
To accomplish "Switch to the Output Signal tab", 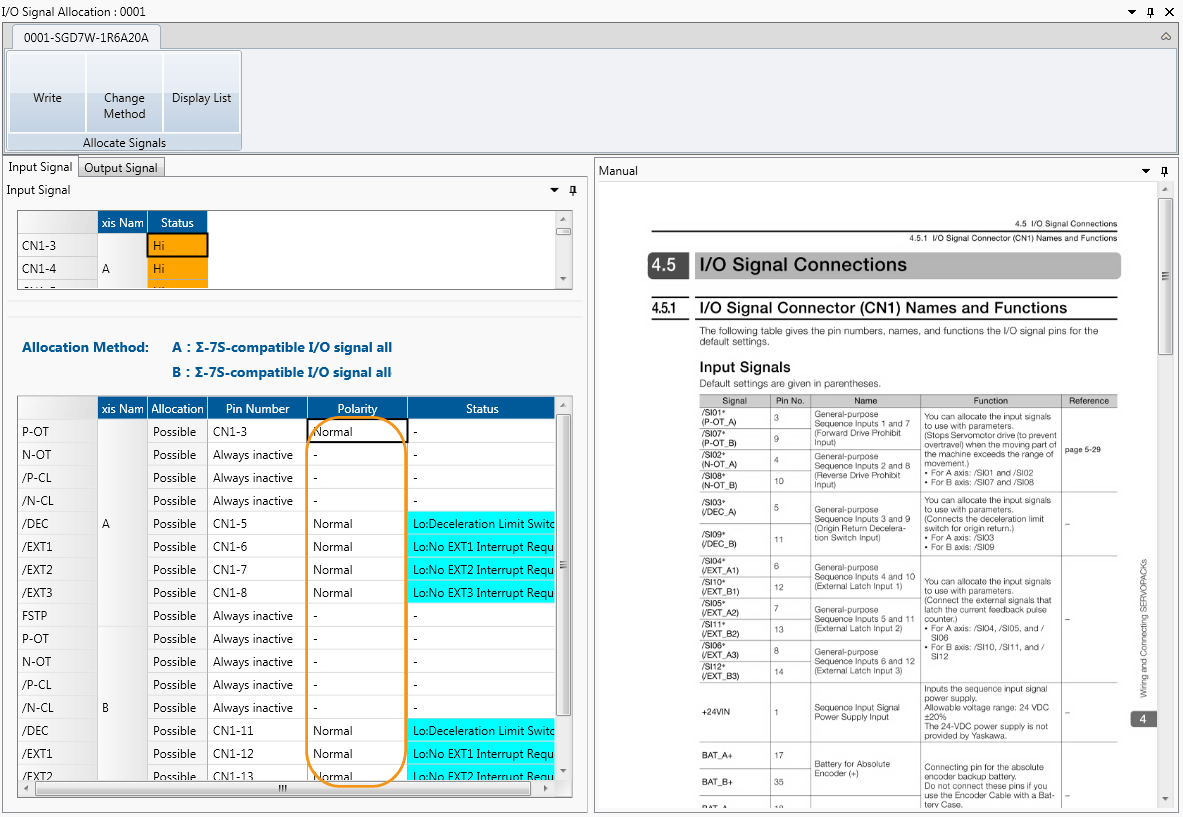I will click(121, 168).
